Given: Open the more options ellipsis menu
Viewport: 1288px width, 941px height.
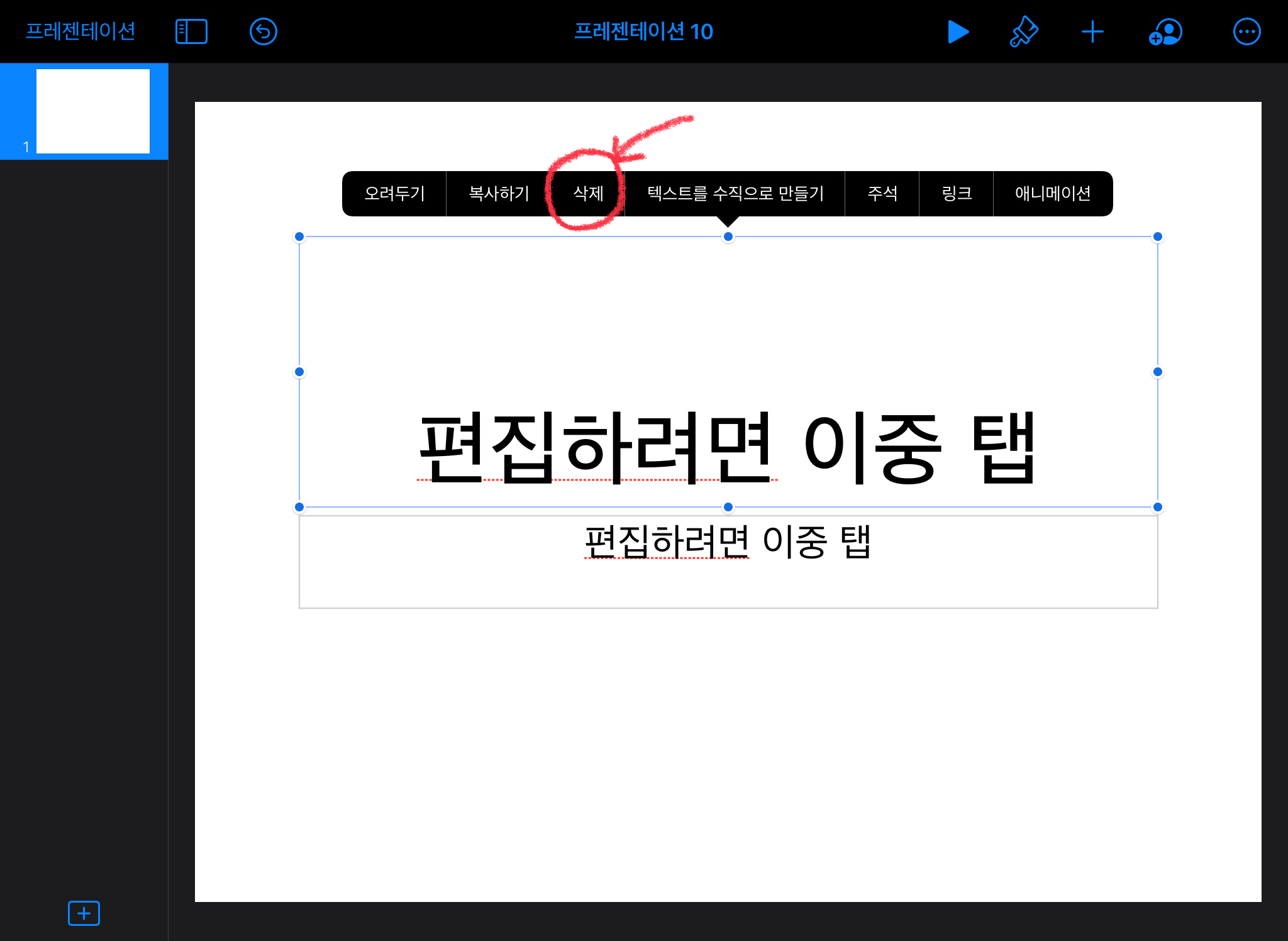Looking at the screenshot, I should point(1246,31).
